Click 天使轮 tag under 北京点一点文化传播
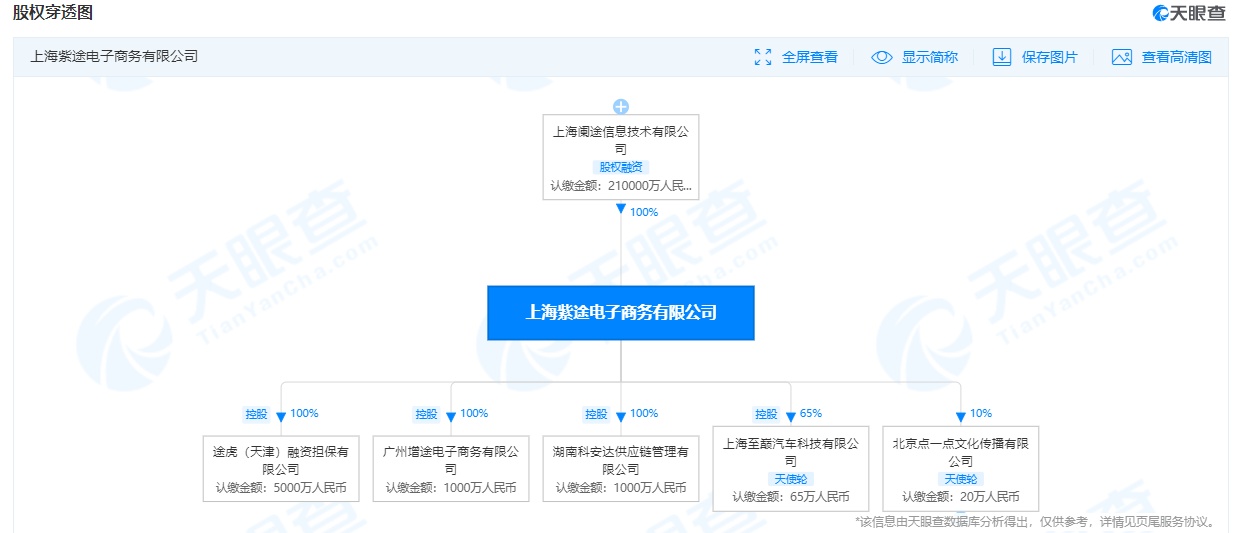This screenshot has height=533, width=1239. (961, 479)
